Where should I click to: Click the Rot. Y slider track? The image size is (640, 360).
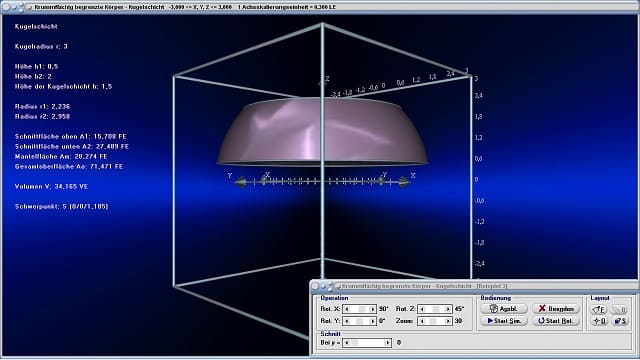[359, 321]
